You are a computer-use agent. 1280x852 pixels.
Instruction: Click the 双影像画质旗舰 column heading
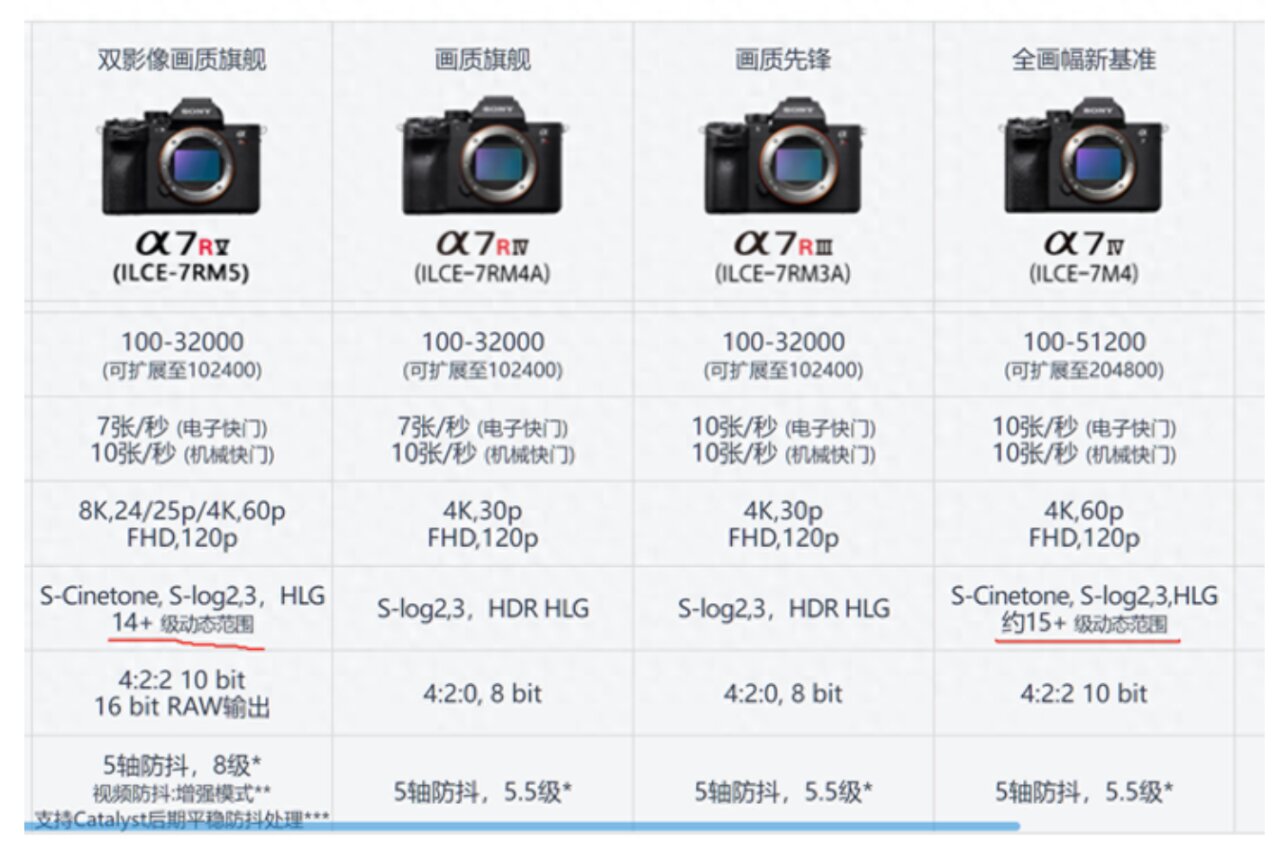[181, 60]
